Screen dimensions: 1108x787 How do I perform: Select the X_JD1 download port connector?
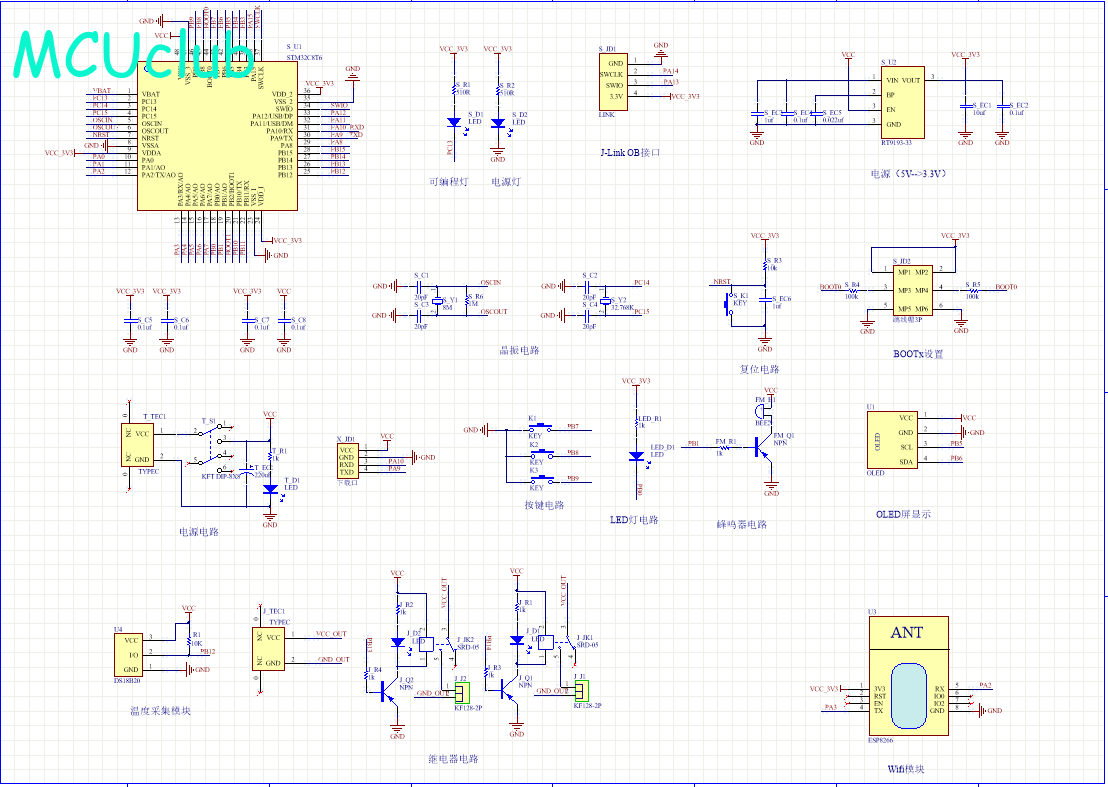pyautogui.click(x=346, y=460)
